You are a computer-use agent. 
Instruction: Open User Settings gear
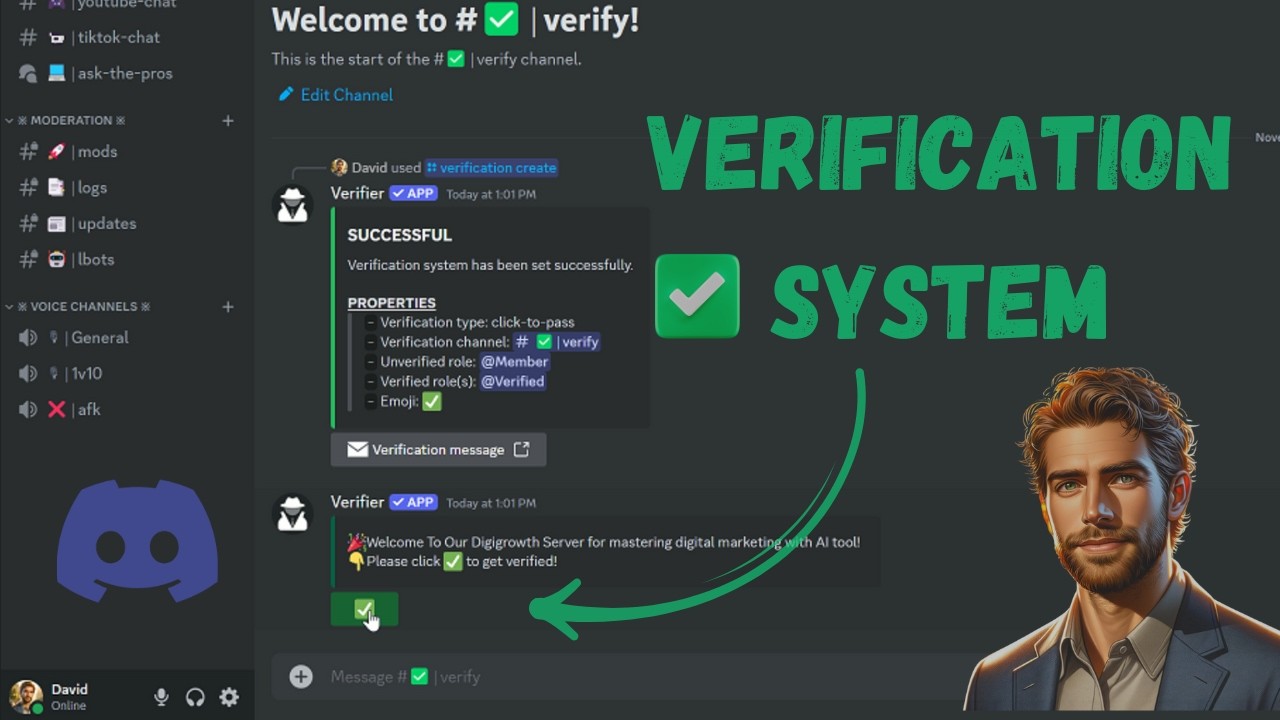coord(229,697)
